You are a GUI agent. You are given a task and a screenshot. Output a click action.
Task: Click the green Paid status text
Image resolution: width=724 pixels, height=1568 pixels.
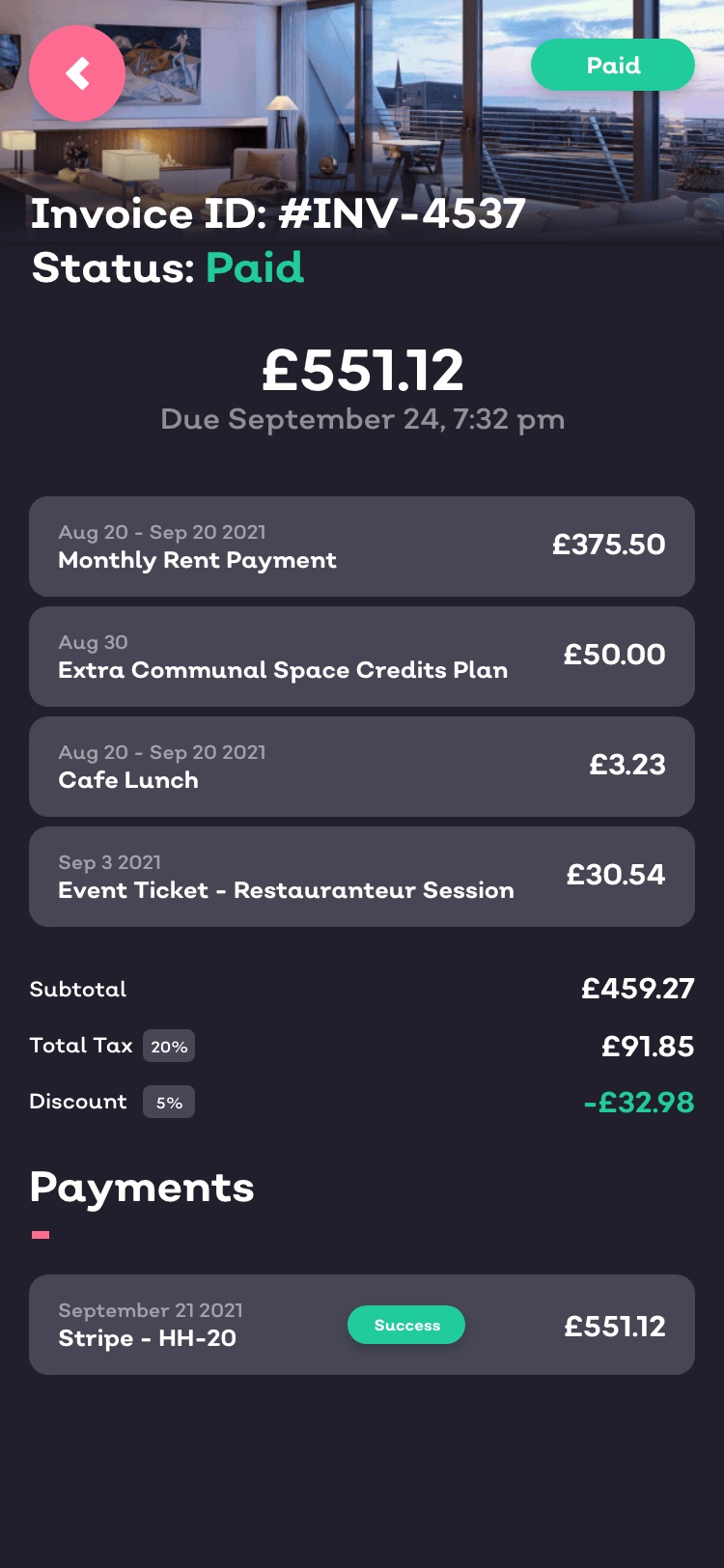tap(255, 267)
